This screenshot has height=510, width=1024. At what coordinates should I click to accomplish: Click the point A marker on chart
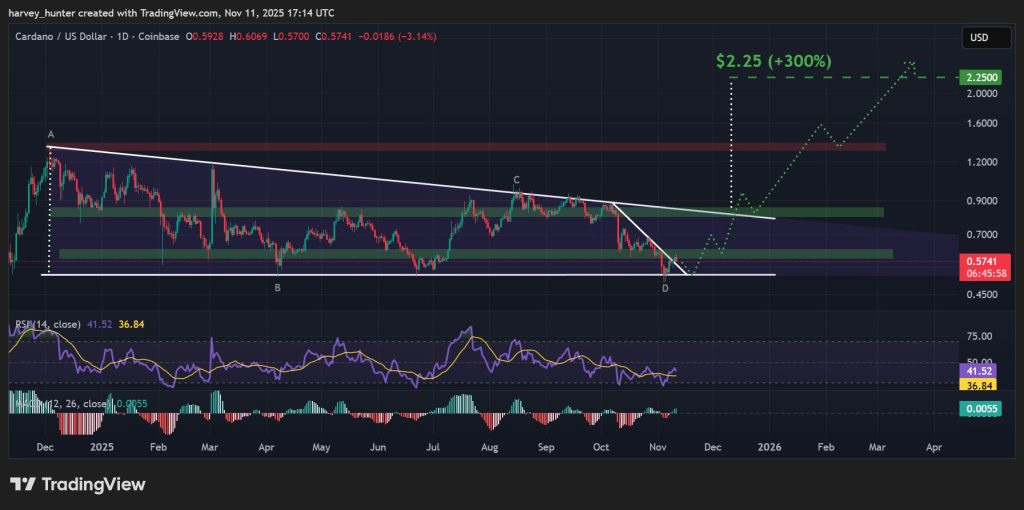point(50,133)
